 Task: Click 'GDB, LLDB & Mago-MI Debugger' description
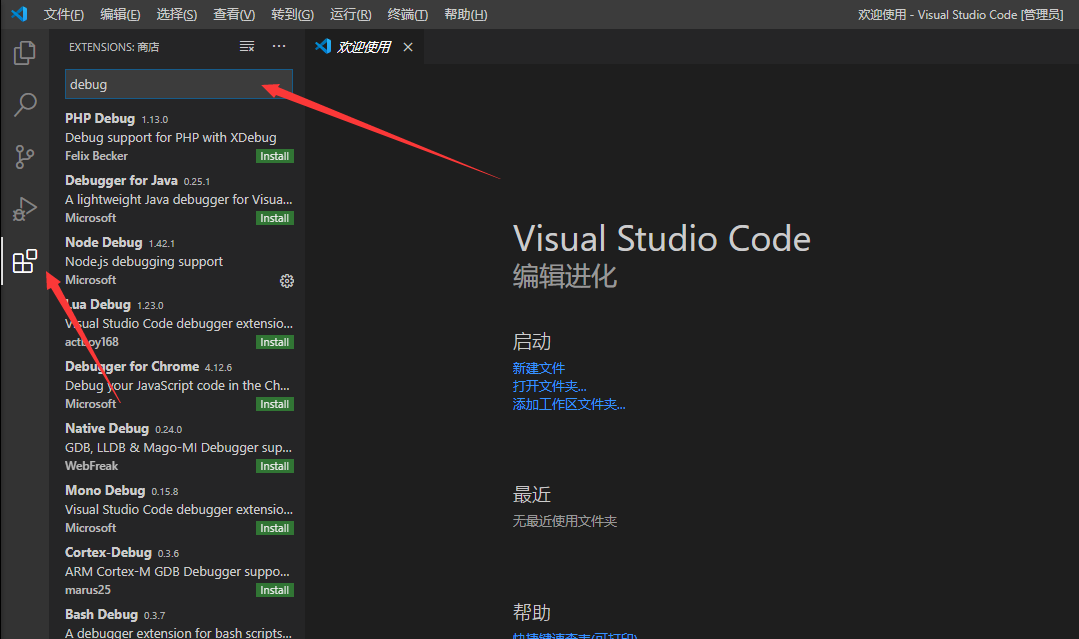pyautogui.click(x=178, y=447)
